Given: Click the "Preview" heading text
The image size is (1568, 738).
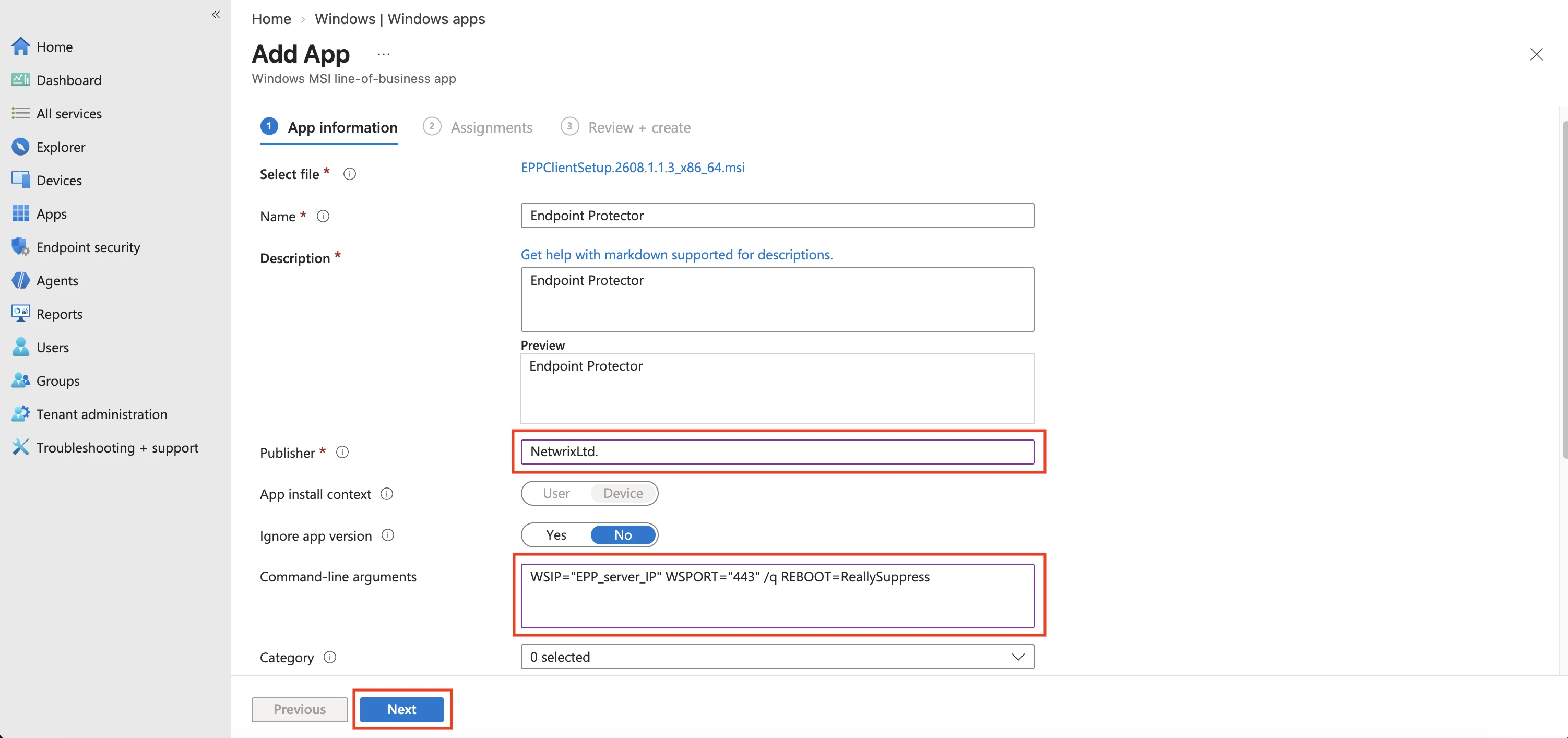Looking at the screenshot, I should (543, 346).
